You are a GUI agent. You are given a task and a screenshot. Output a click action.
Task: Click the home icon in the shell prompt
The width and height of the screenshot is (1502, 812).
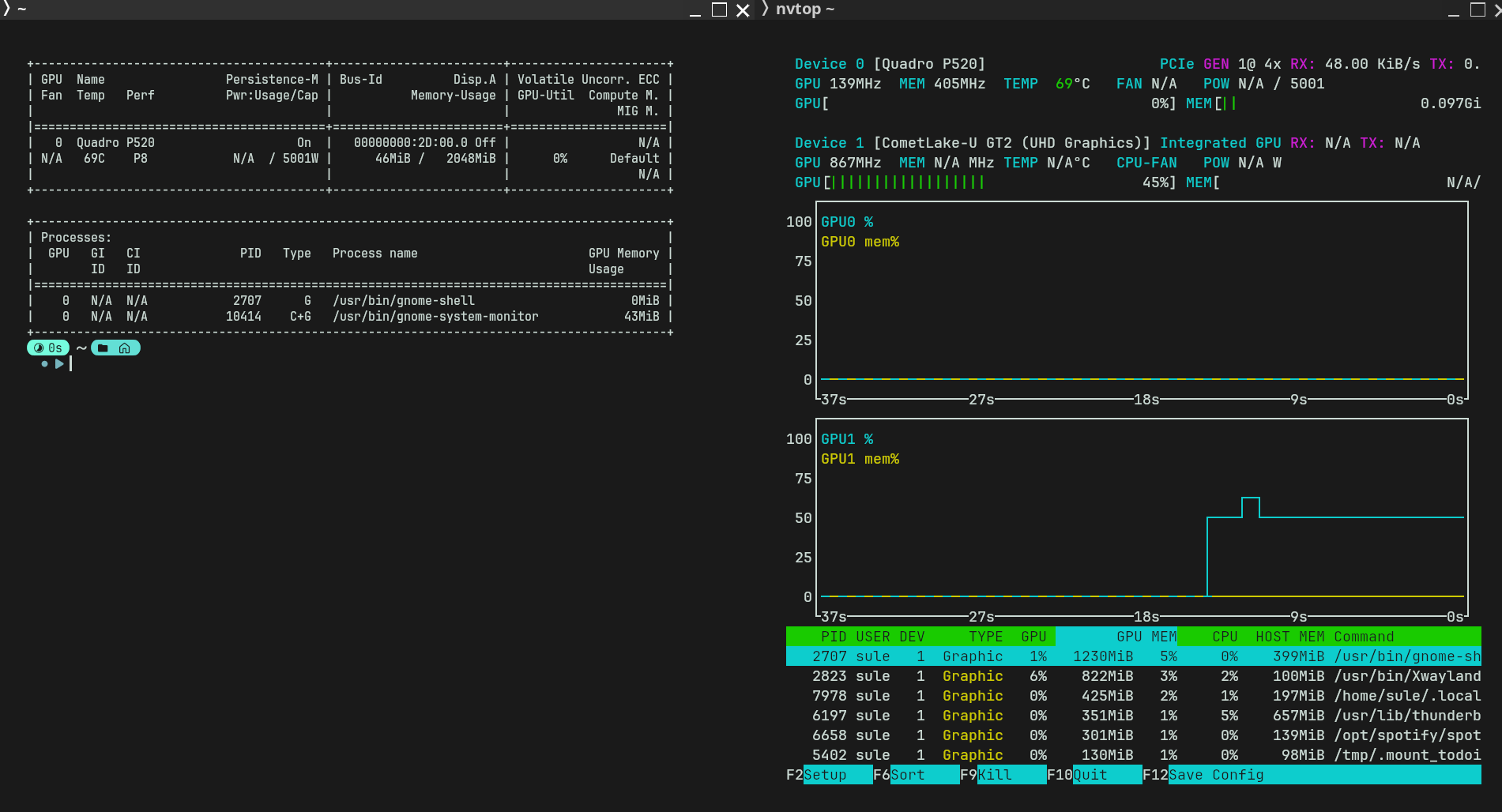(125, 348)
